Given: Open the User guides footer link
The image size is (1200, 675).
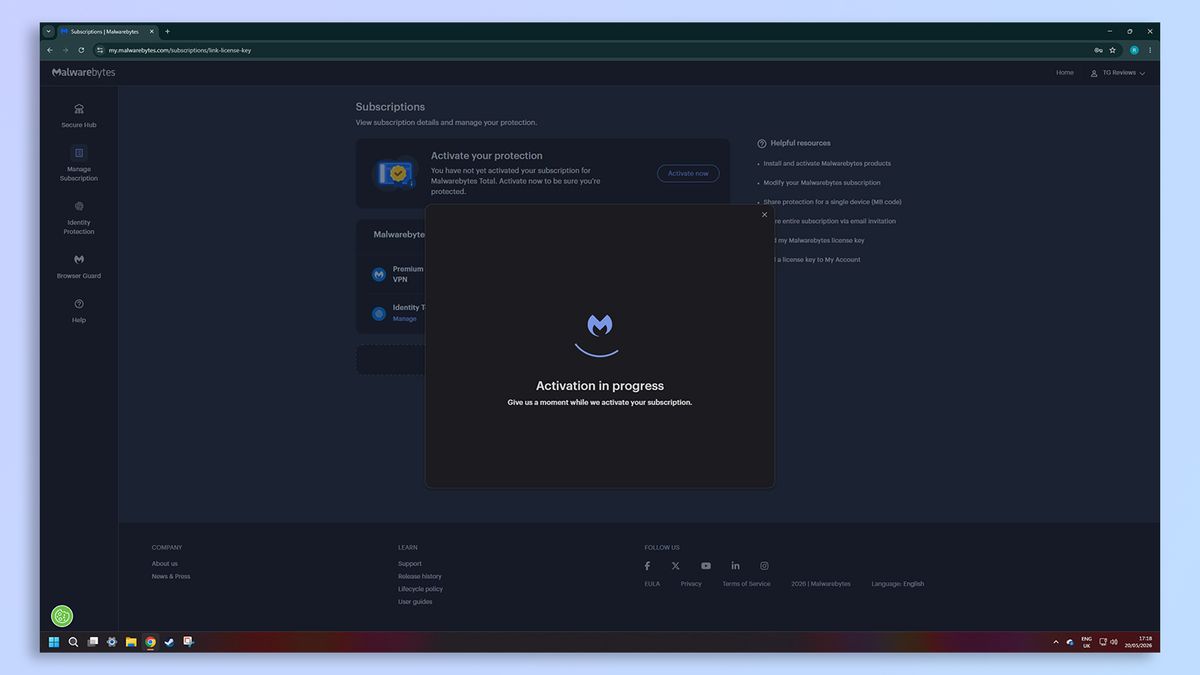Looking at the screenshot, I should (415, 602).
